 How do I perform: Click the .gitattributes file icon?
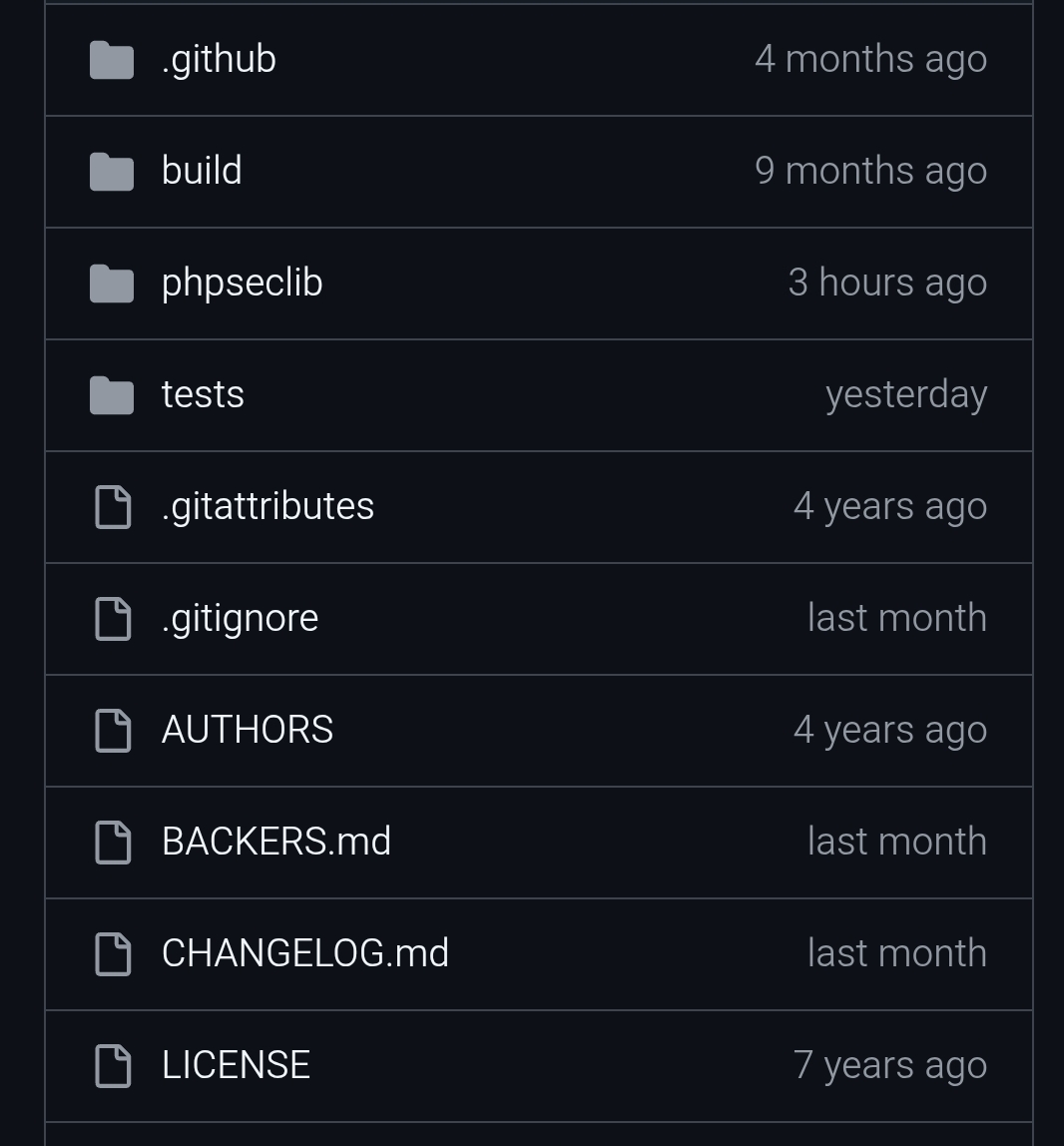point(112,507)
